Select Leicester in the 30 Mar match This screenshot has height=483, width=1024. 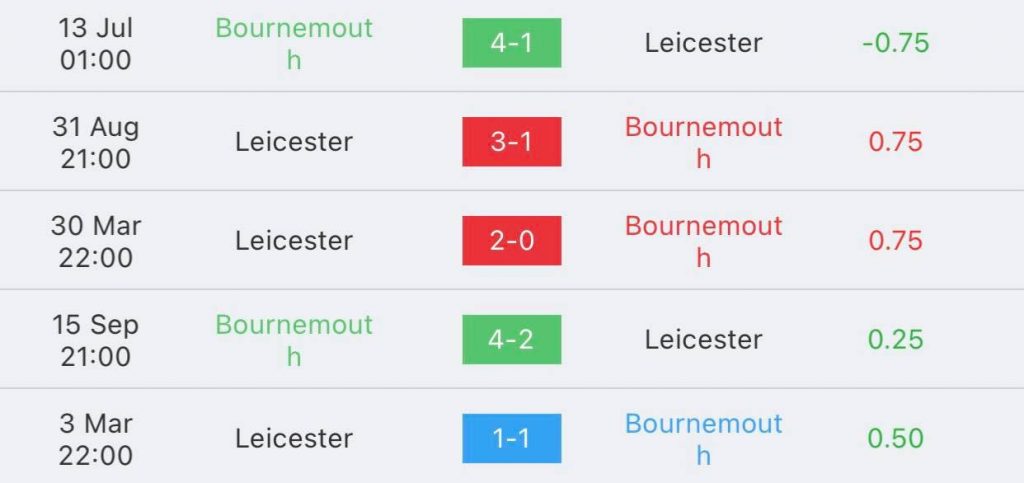pyautogui.click(x=294, y=240)
